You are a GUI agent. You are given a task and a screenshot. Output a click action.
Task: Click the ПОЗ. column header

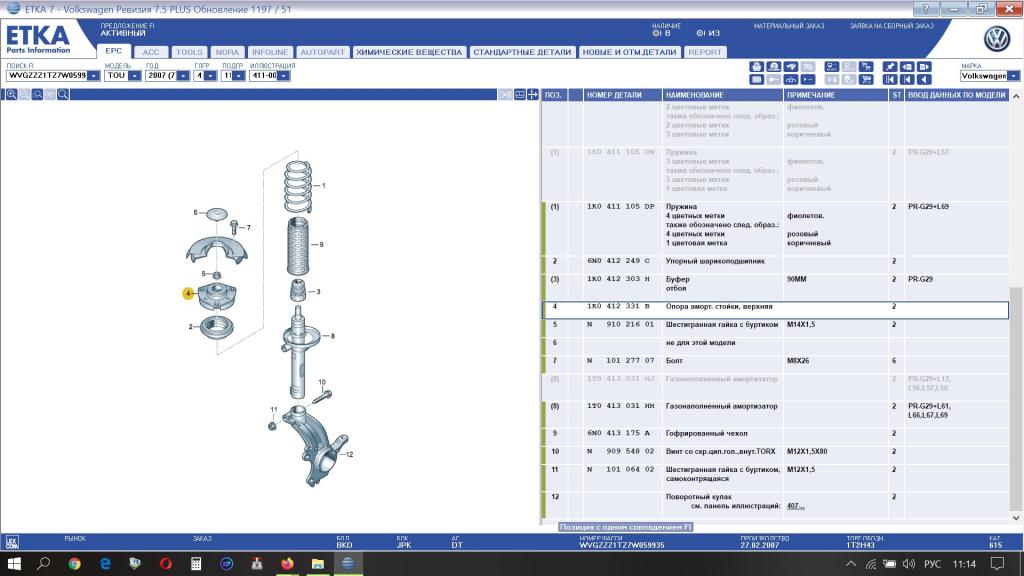coord(553,95)
